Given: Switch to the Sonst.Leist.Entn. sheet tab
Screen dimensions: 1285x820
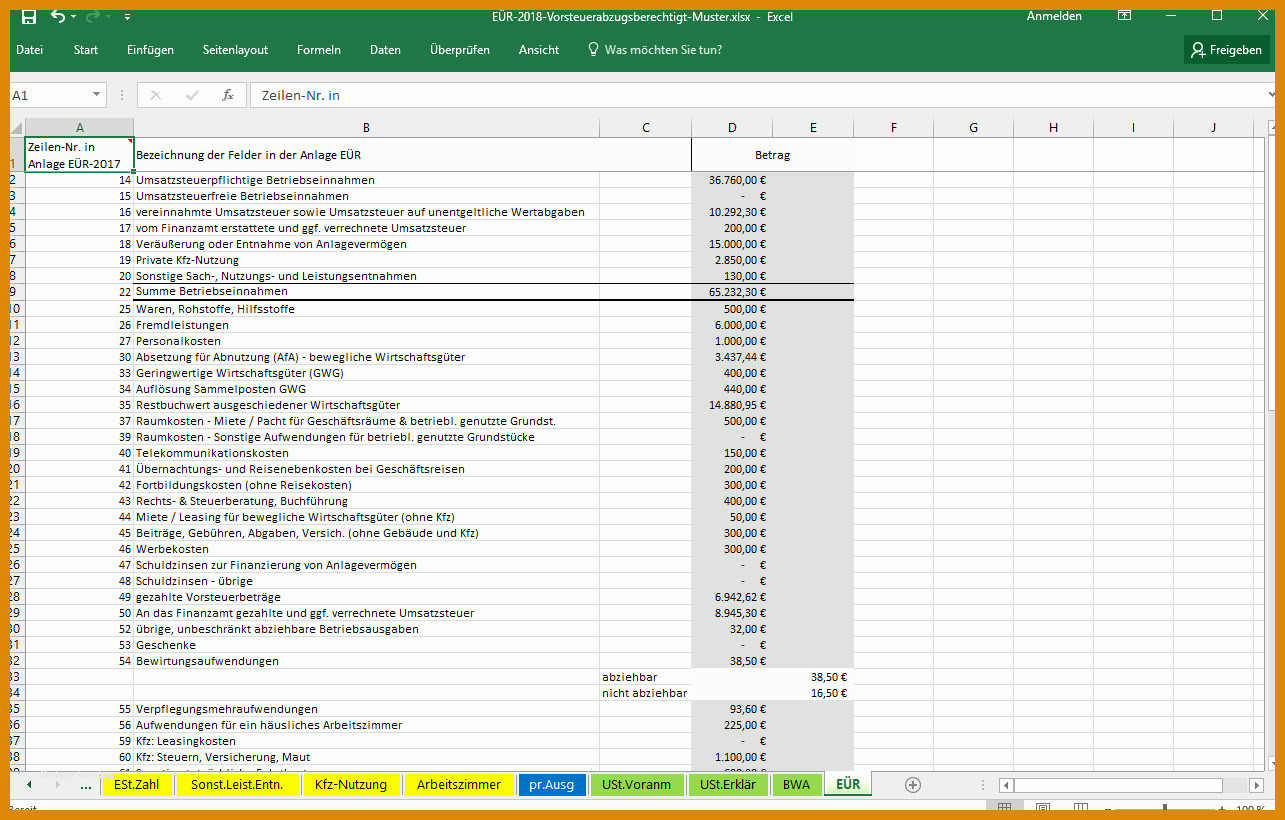Looking at the screenshot, I should 237,785.
